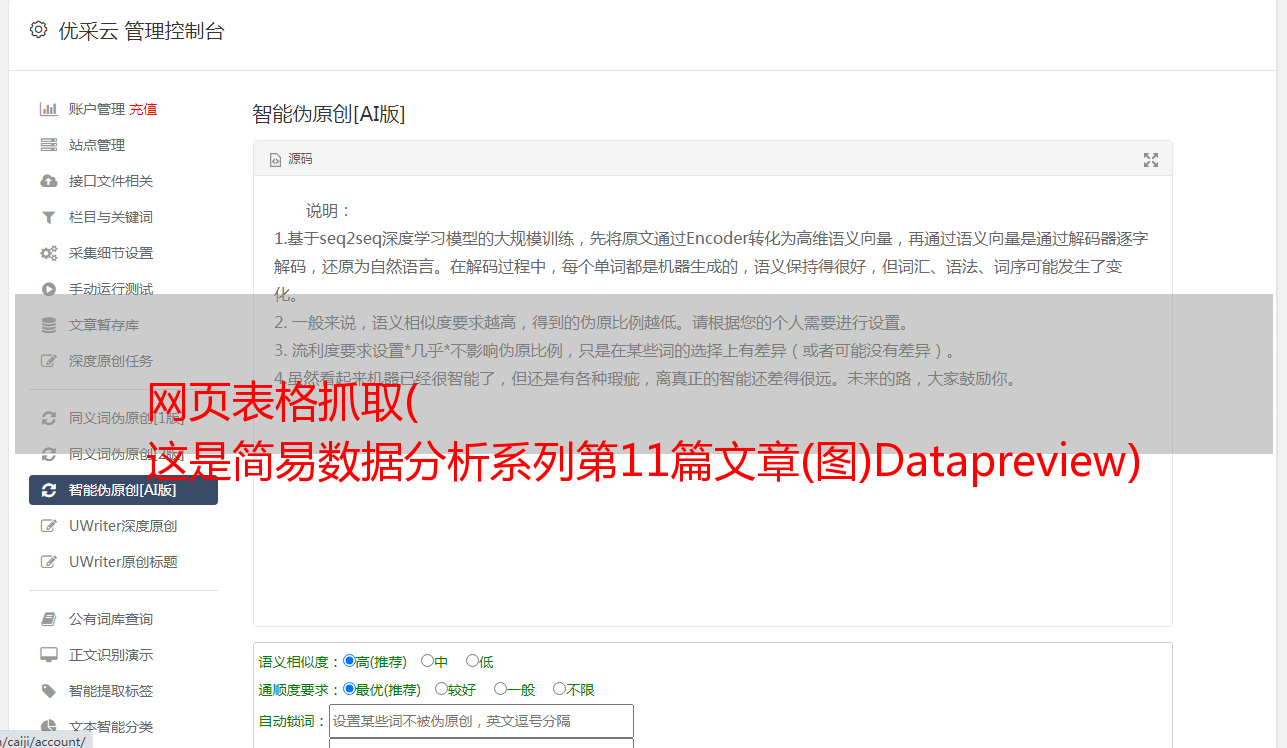Select the filter icon for 栏目与关键词
Viewport: 1287px width, 748px height.
click(x=48, y=217)
